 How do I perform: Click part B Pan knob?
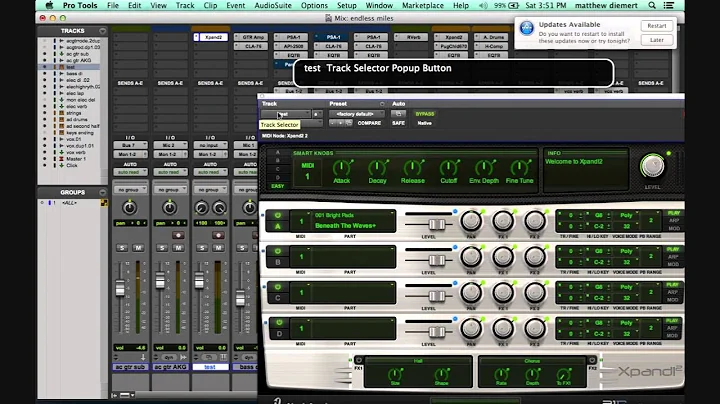471,257
